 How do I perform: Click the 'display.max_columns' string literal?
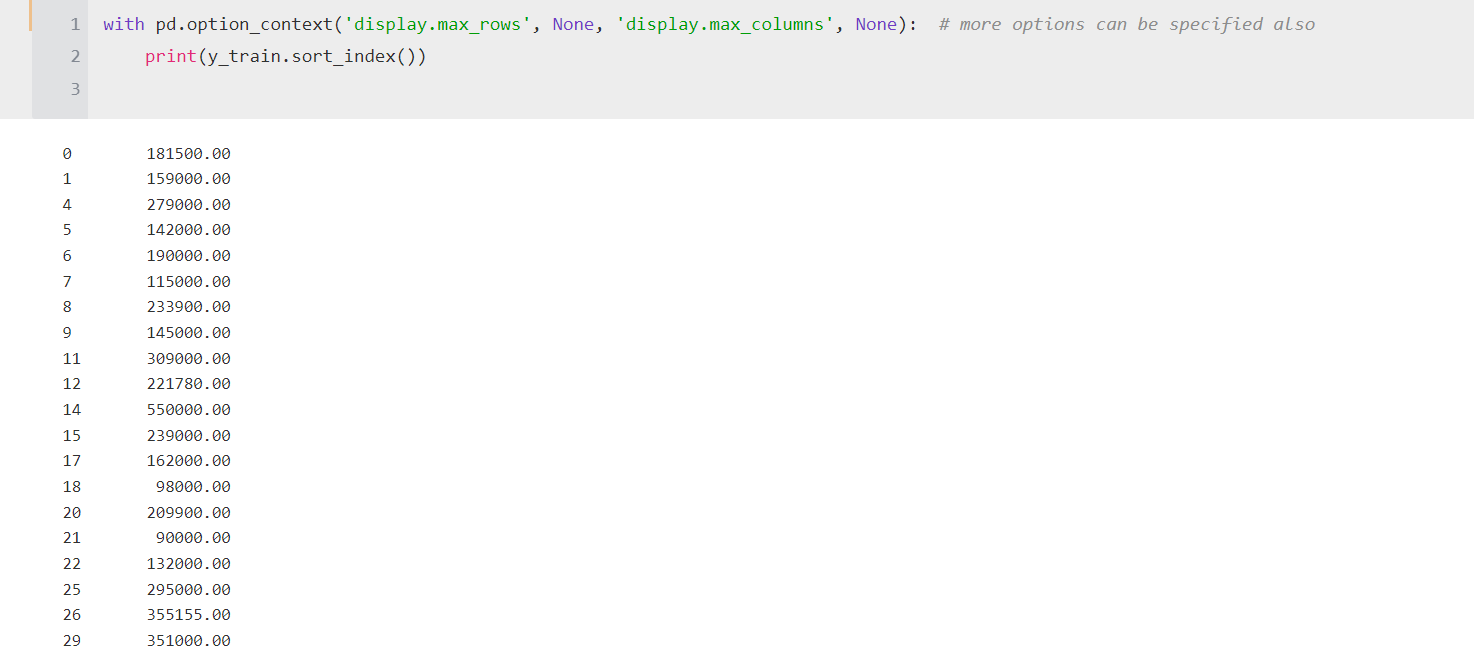pyautogui.click(x=725, y=24)
